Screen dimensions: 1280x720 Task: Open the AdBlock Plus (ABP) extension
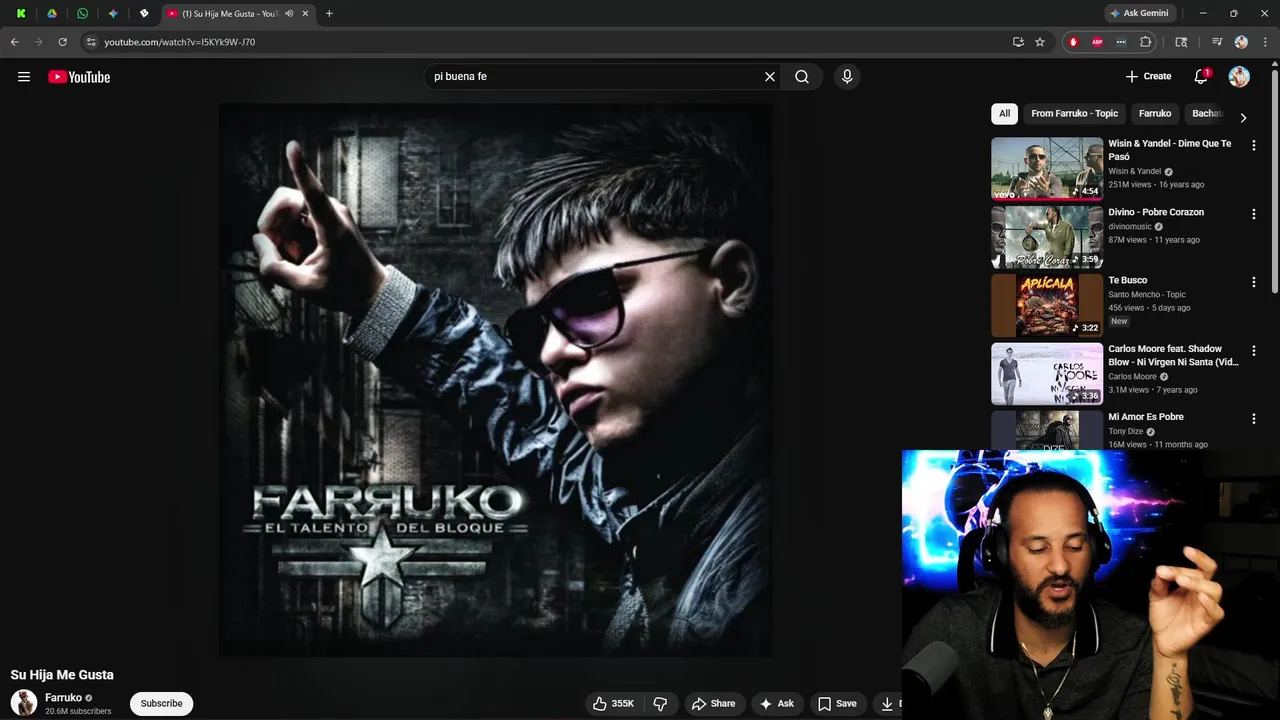click(1097, 42)
